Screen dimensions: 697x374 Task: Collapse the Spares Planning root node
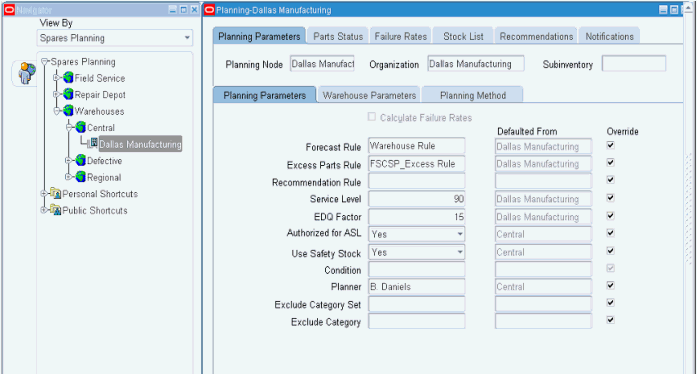click(x=44, y=61)
